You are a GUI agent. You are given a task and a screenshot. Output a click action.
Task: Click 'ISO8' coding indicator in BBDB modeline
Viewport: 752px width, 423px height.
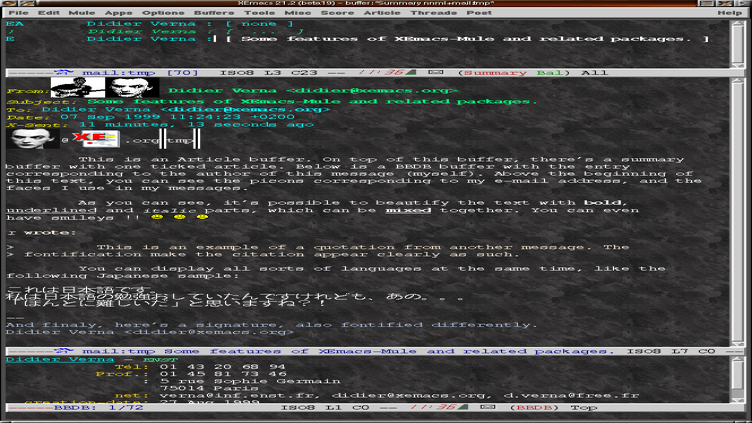[297, 408]
